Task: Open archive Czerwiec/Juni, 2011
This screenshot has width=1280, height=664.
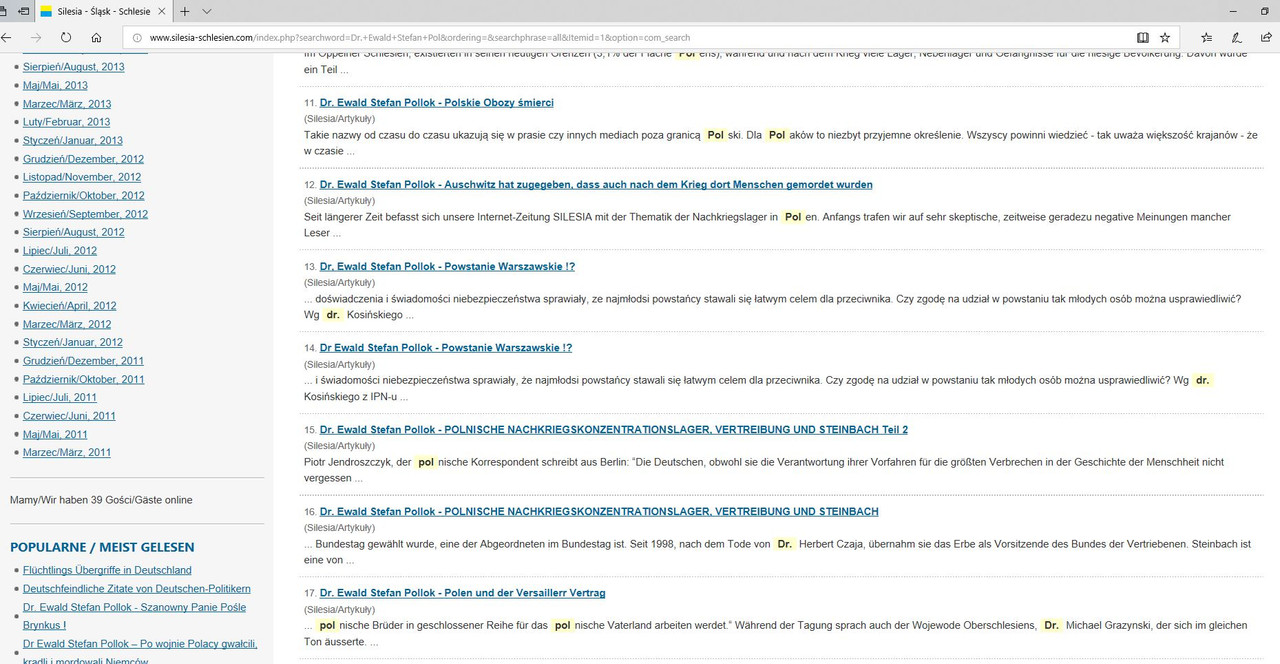Action: pyautogui.click(x=69, y=416)
